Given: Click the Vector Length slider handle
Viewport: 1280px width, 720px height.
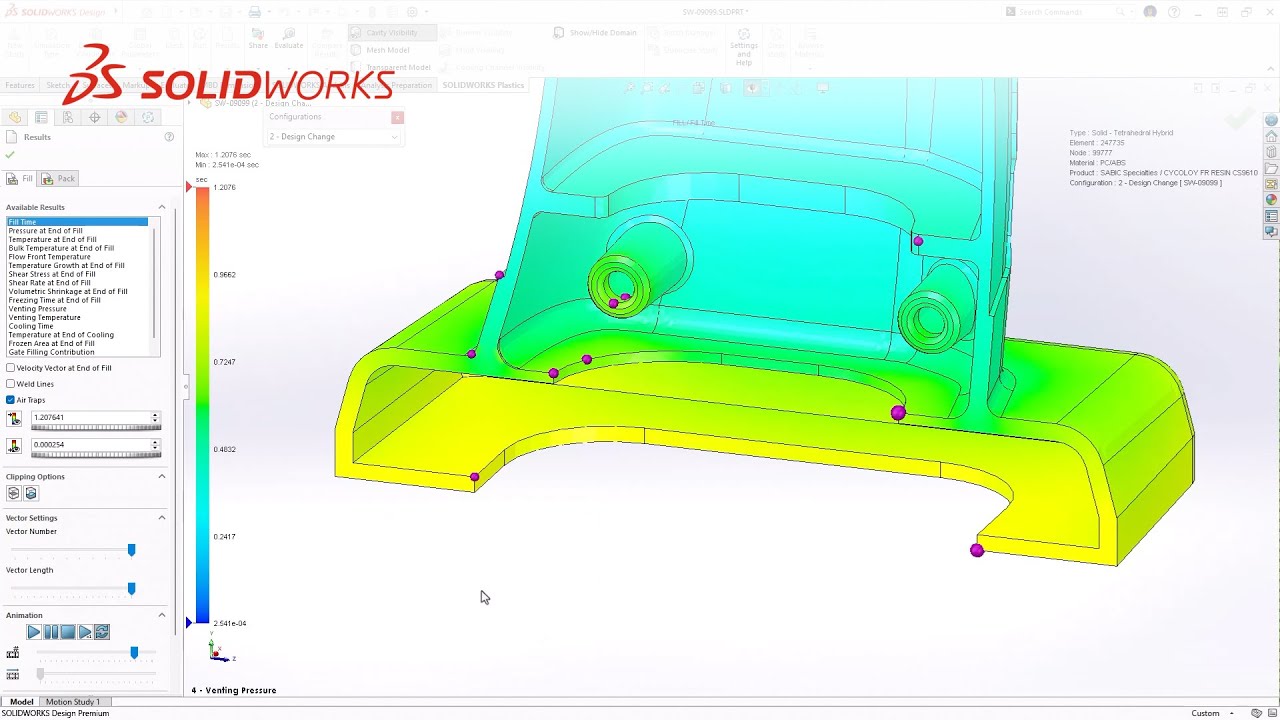Looking at the screenshot, I should pos(131,589).
